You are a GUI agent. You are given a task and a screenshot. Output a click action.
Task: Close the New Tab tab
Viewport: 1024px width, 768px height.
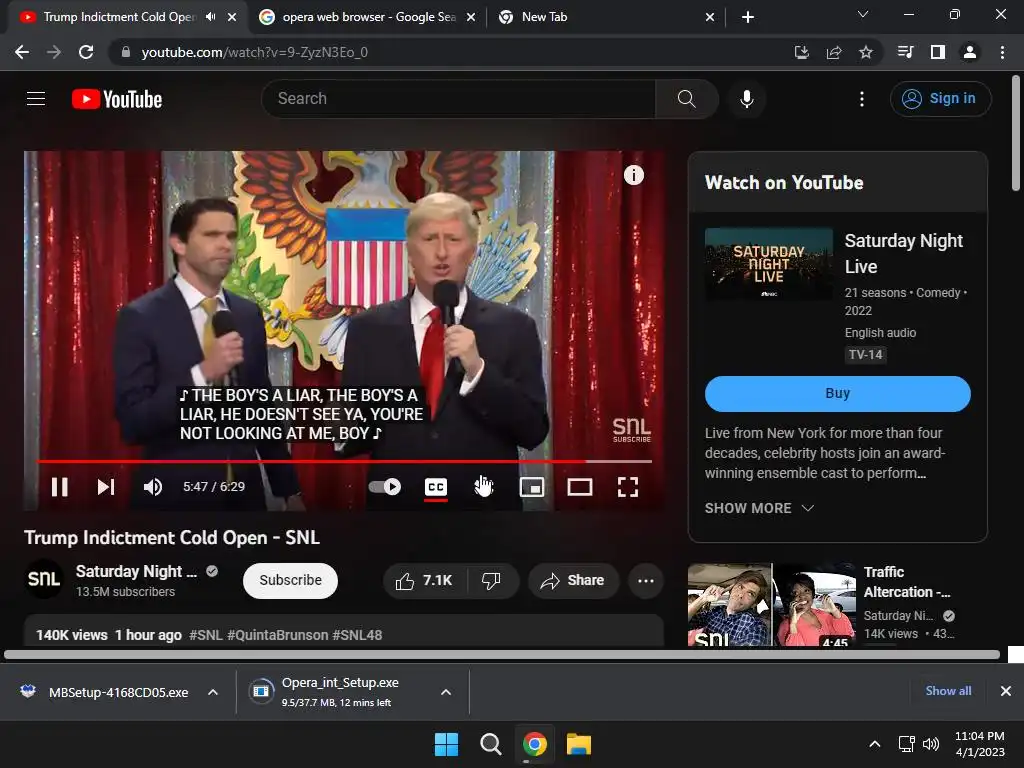(x=710, y=18)
